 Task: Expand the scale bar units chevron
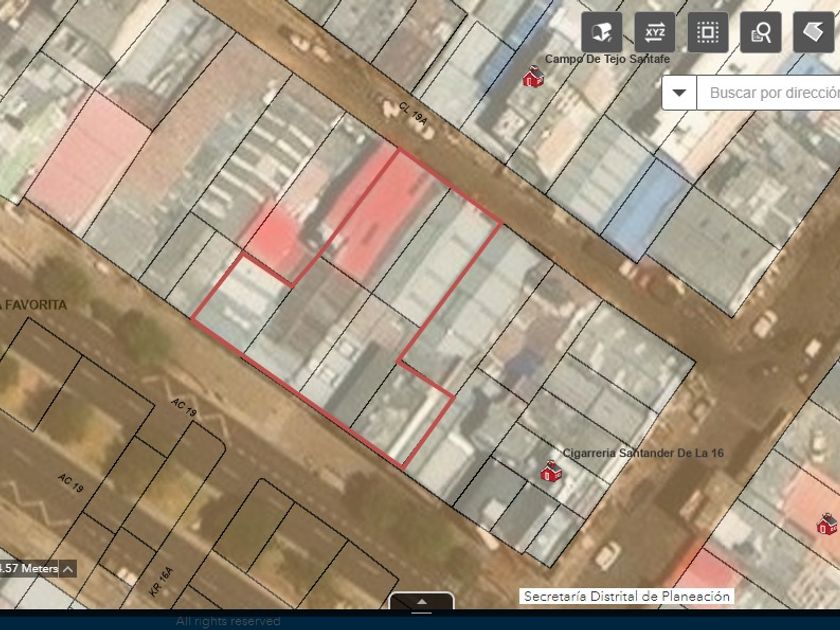click(x=68, y=569)
